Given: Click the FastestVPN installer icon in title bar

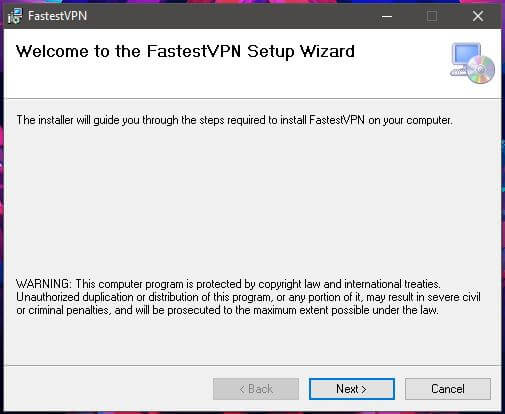Looking at the screenshot, I should (15, 16).
